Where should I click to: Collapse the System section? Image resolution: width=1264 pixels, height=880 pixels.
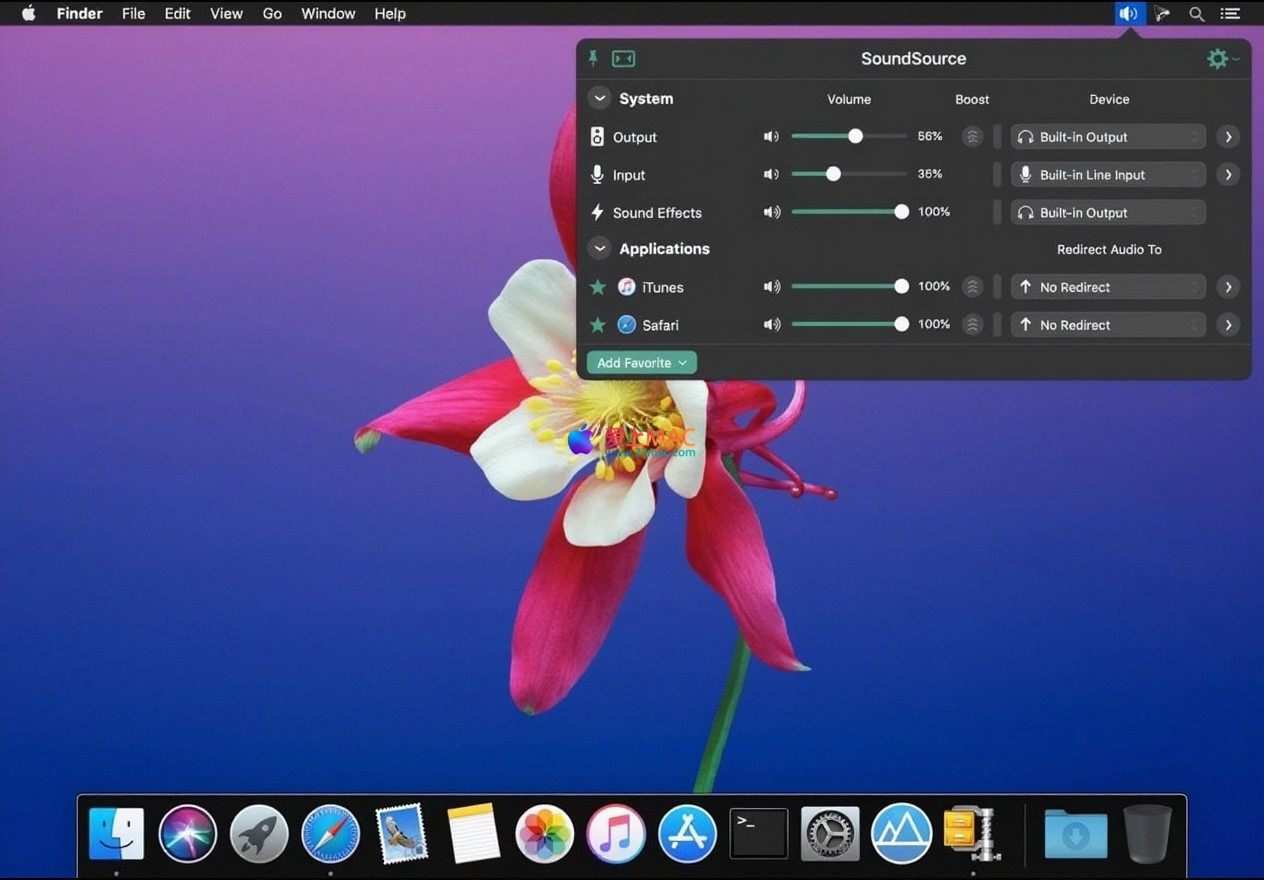tap(599, 99)
